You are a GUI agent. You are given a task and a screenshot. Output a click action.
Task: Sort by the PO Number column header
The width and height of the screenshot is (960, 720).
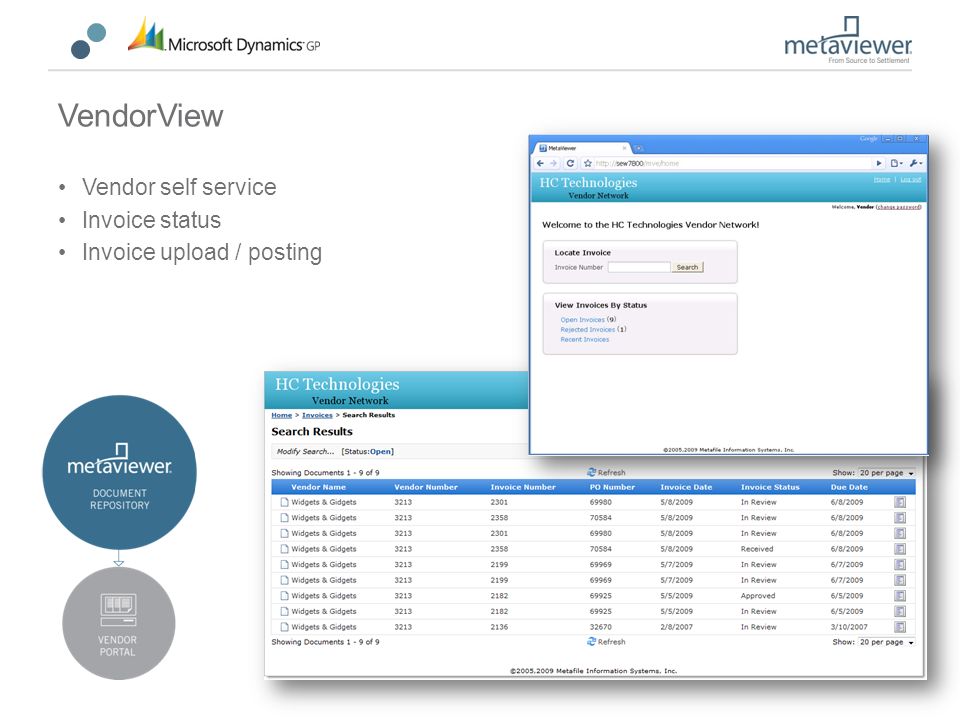pyautogui.click(x=612, y=487)
